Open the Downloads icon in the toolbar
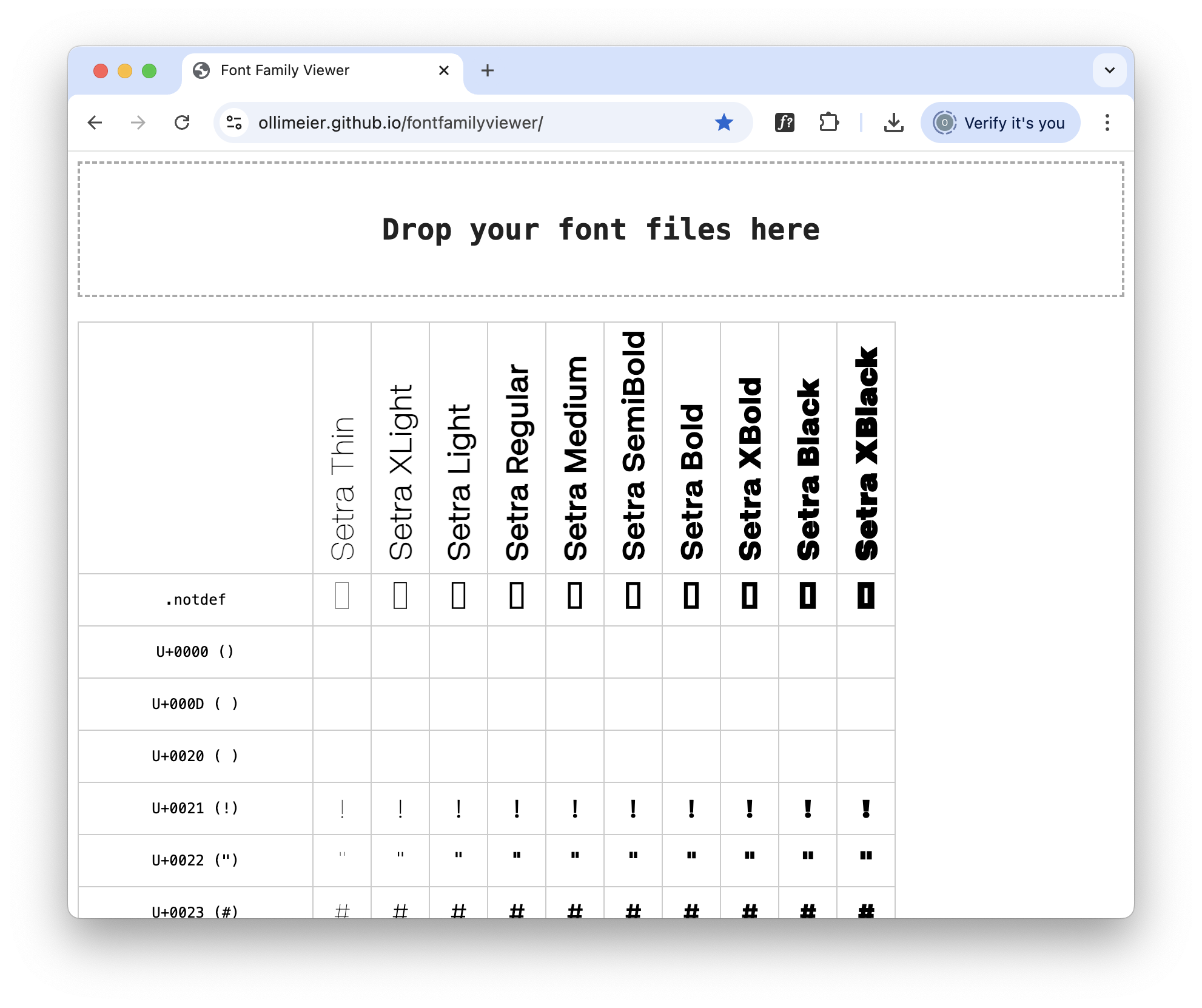Viewport: 1202px width, 1008px height. coord(893,123)
